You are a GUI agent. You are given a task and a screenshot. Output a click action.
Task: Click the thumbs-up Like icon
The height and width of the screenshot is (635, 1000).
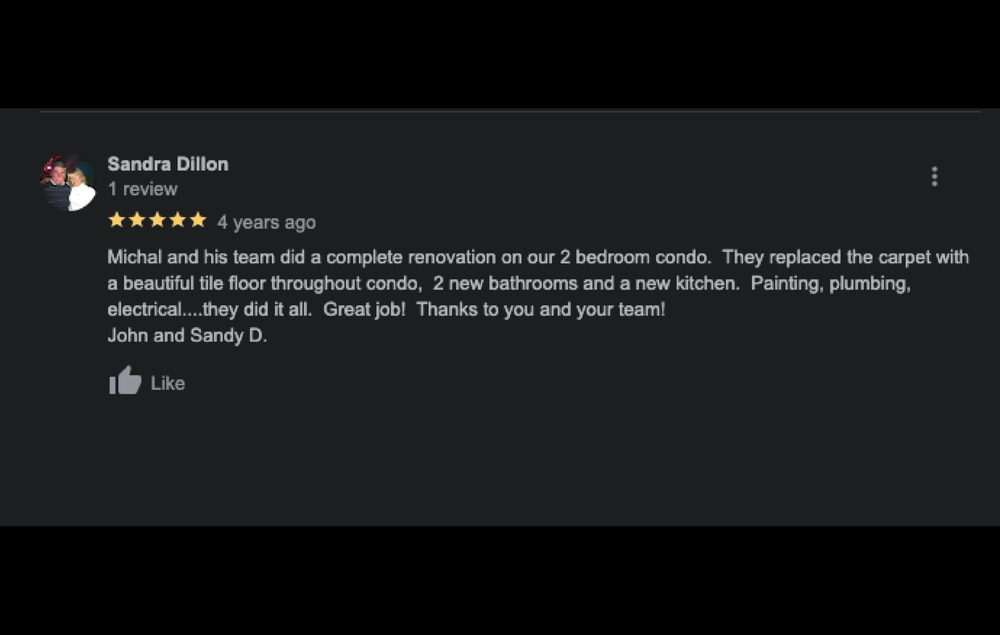(x=126, y=381)
